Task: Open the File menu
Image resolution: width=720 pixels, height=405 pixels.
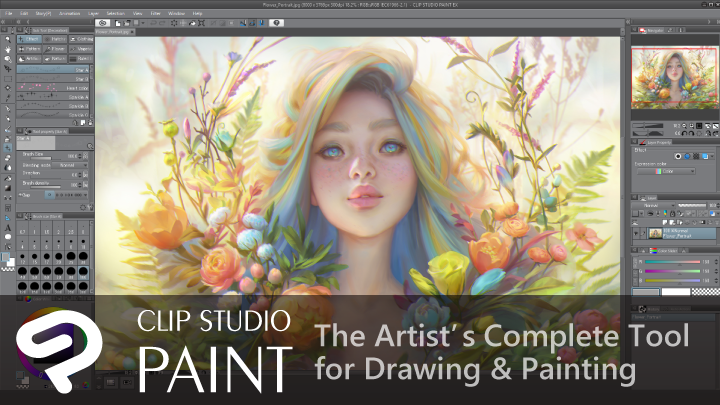Action: [x=8, y=13]
